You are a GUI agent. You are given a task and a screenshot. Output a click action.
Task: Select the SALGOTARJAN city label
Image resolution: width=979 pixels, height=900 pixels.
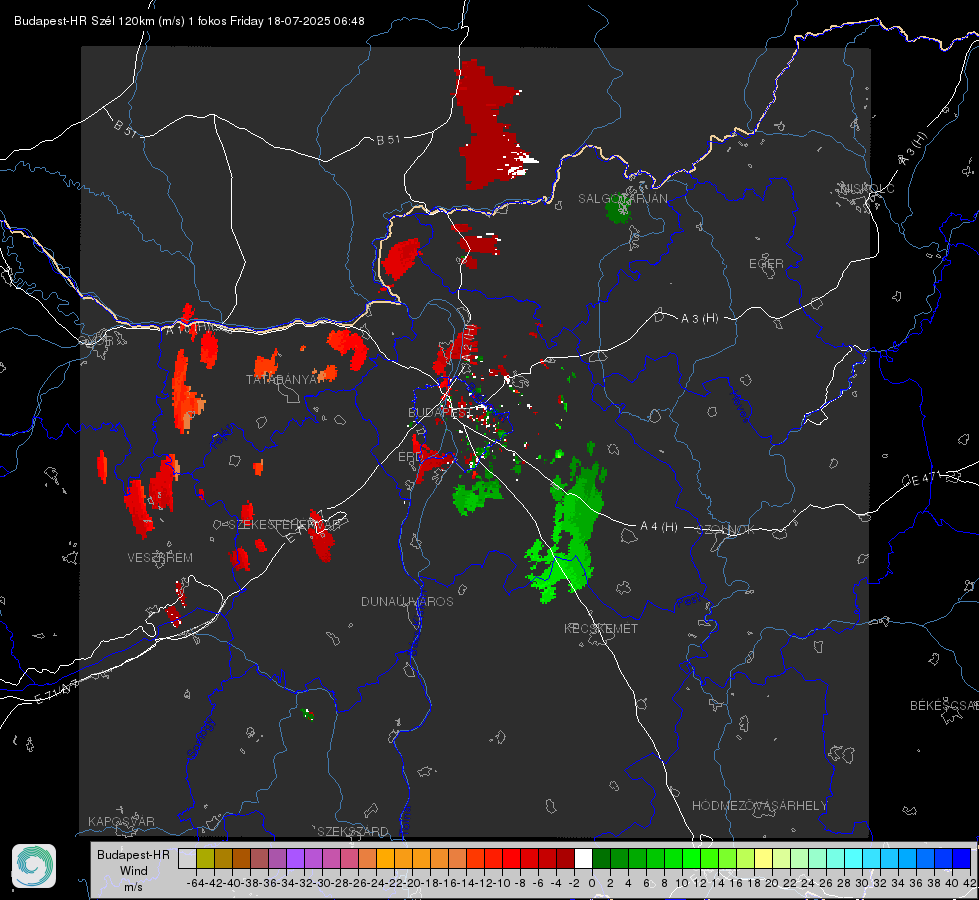(622, 199)
